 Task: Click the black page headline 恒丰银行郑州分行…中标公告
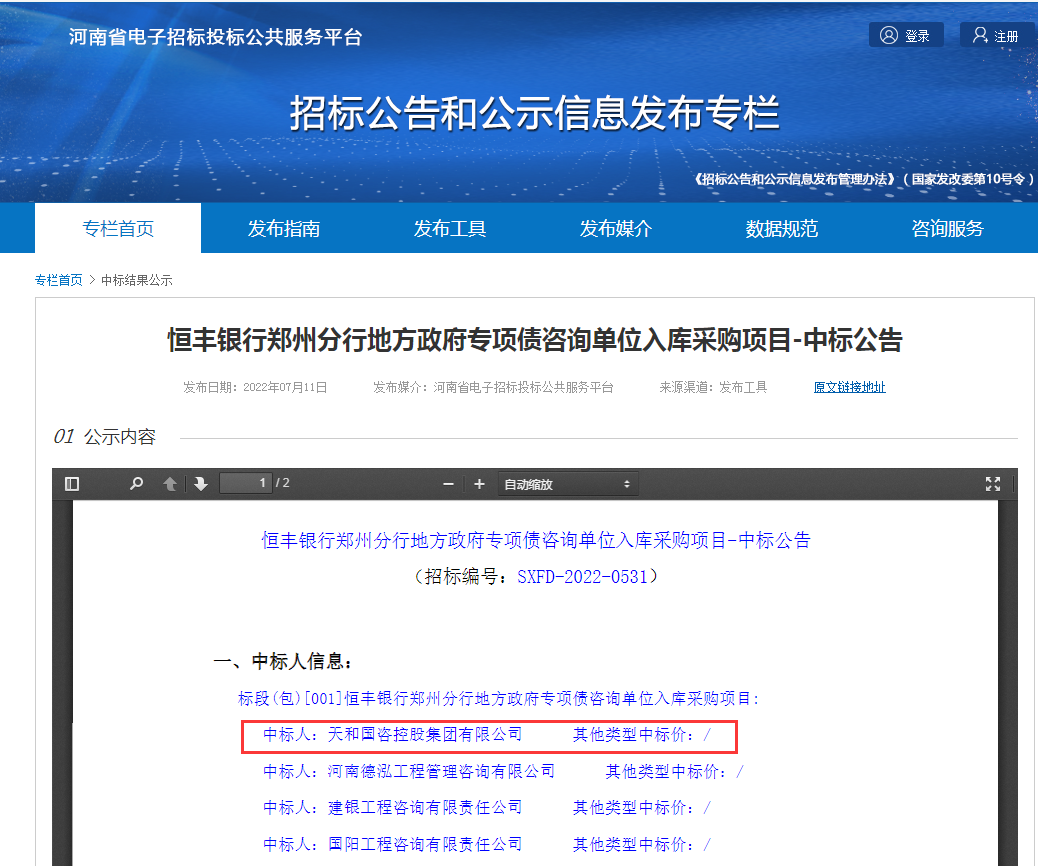coord(535,340)
